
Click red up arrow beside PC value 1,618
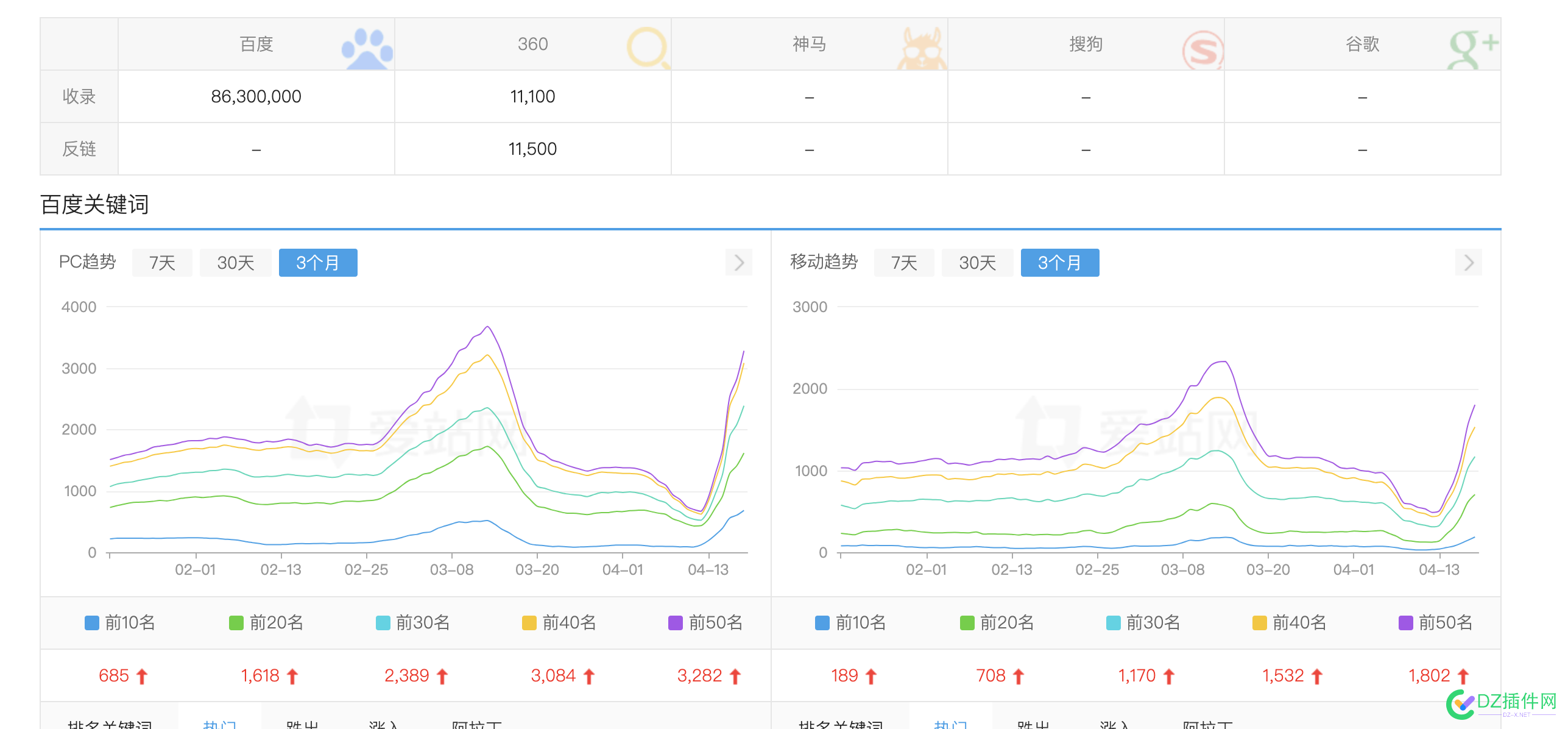pyautogui.click(x=292, y=676)
